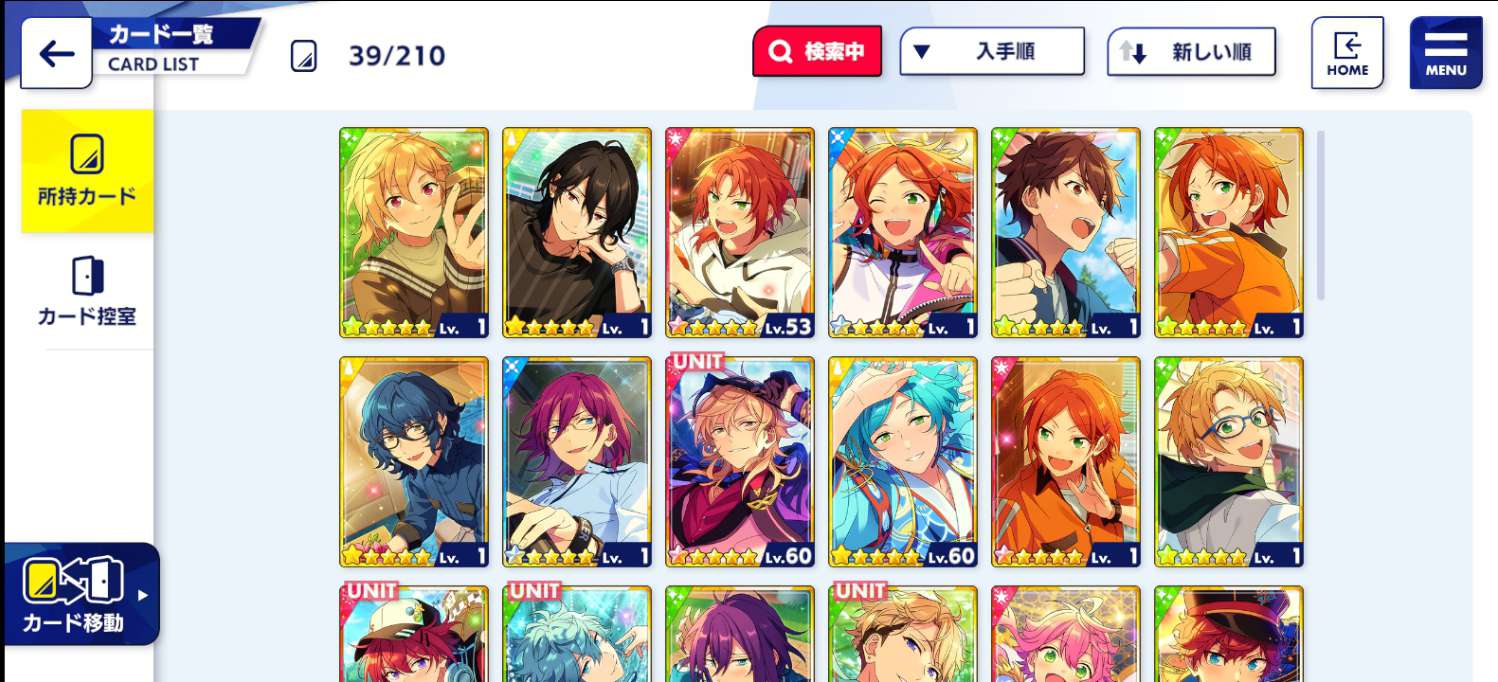The image size is (1498, 682).
Task: Click the small arrow beside カード移動
Action: coord(143,595)
